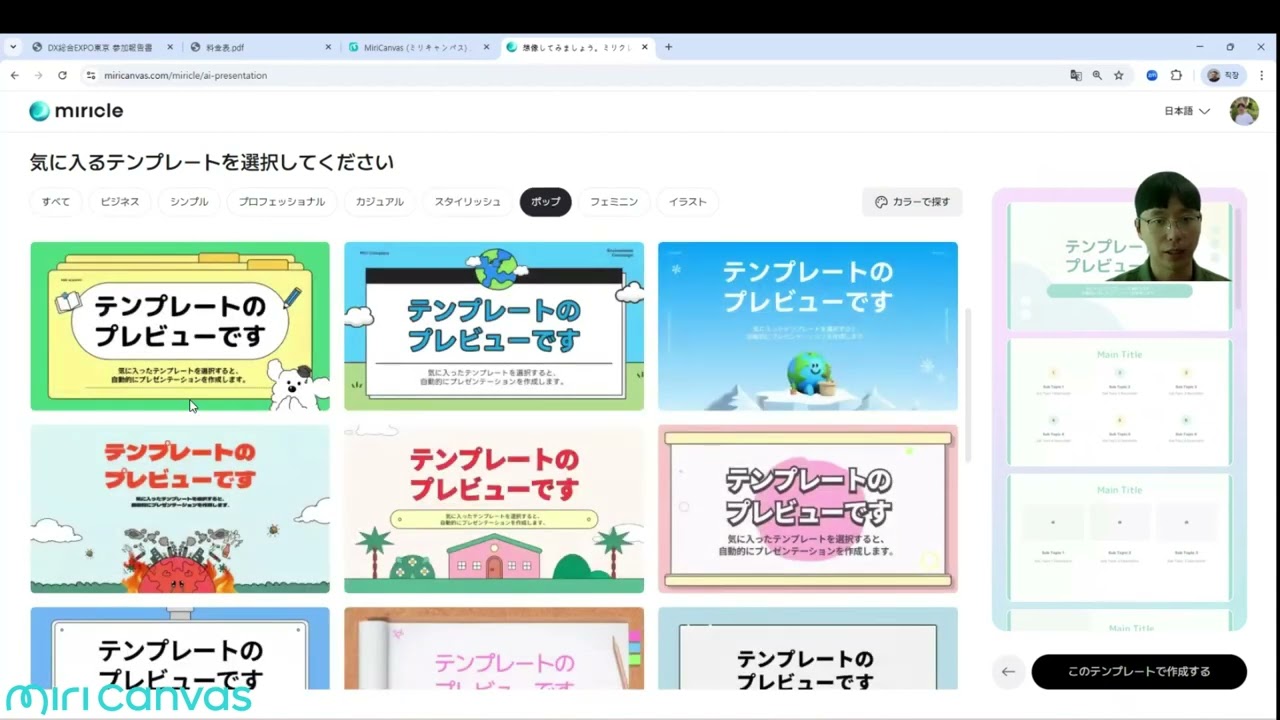
Task: Select the first Main Title preview slide
Action: coord(1119,402)
